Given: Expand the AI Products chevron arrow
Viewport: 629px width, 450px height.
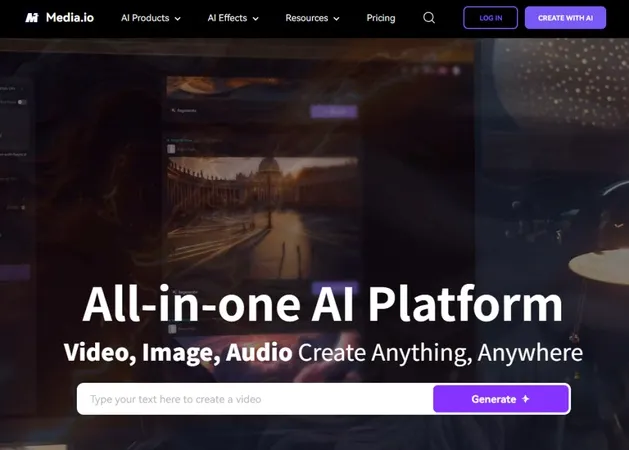Looking at the screenshot, I should point(178,18).
